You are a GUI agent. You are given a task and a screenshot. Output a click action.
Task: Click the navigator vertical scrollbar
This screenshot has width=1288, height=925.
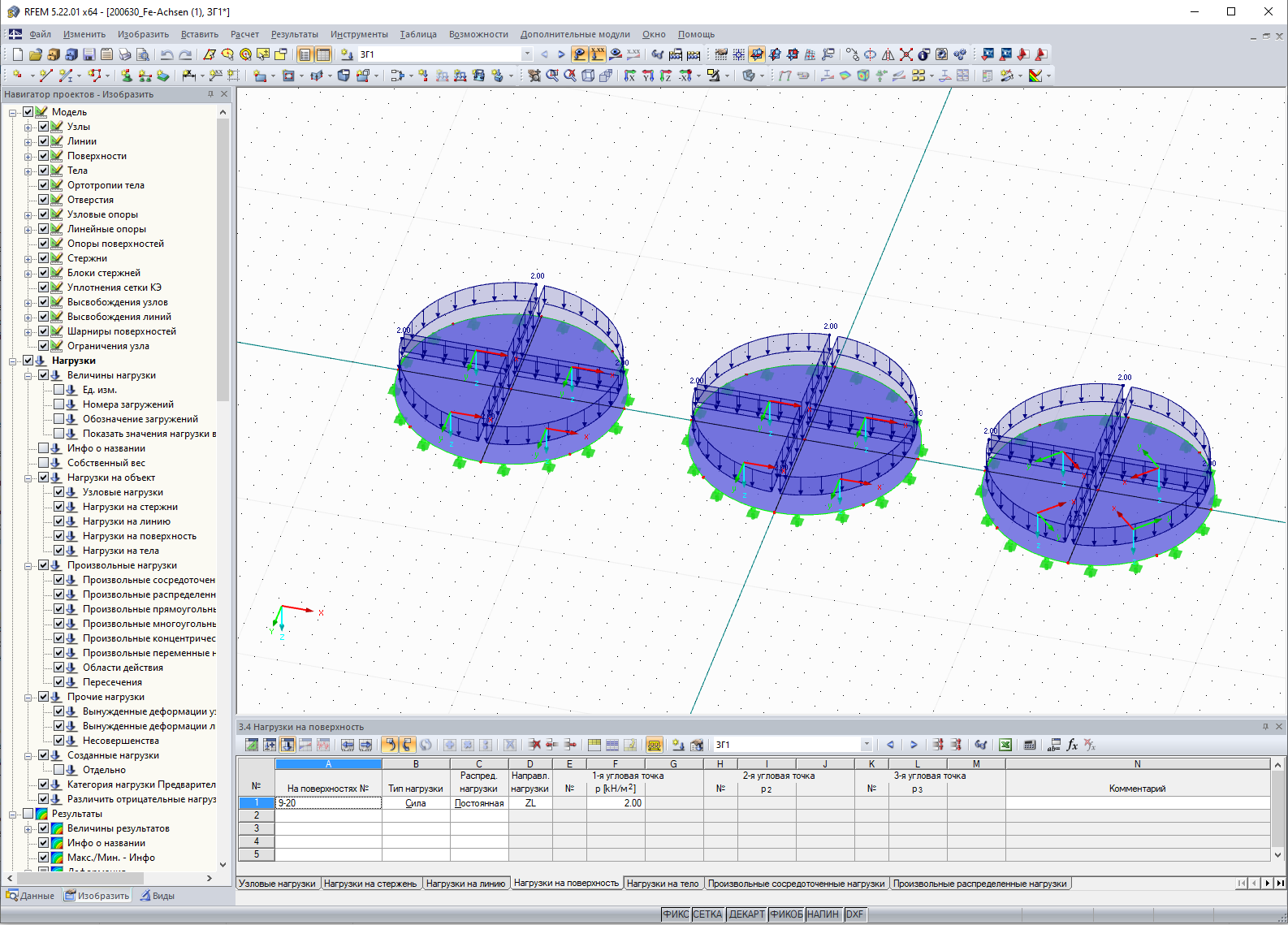click(x=223, y=260)
